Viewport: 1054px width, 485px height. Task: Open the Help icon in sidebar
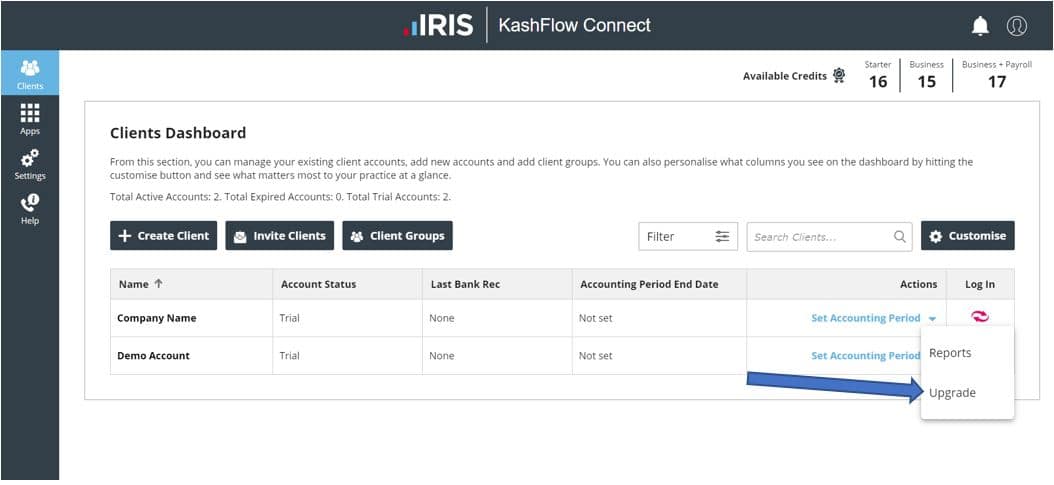click(29, 208)
